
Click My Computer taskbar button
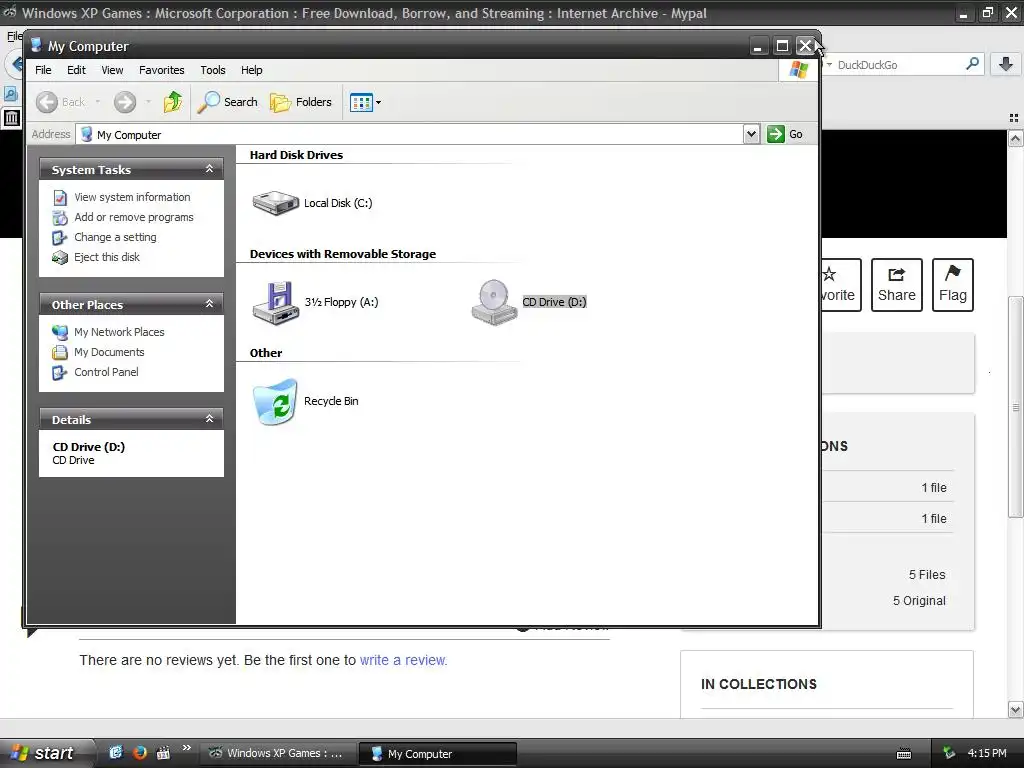[438, 754]
